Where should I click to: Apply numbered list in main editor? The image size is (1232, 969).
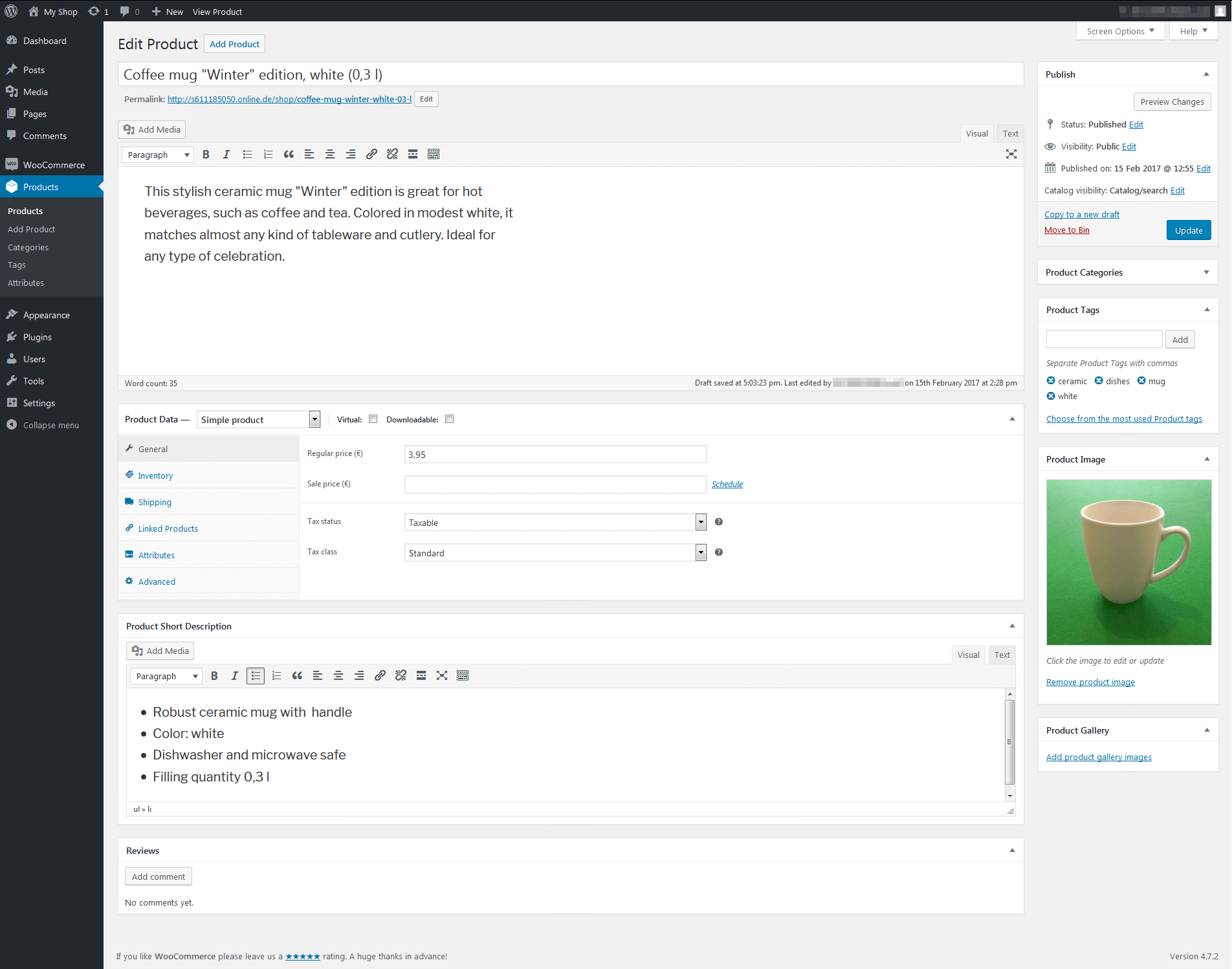pos(268,154)
